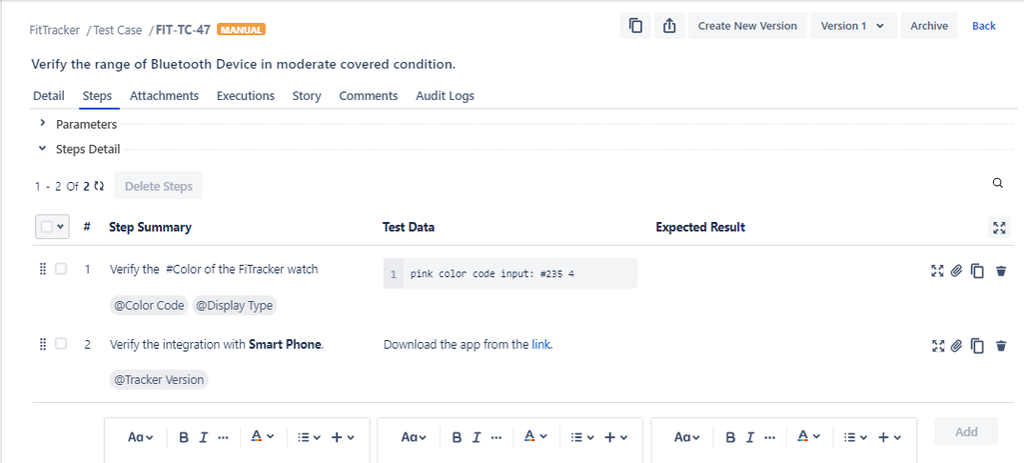Open more formatting in Step Summary editor

pos(223,438)
